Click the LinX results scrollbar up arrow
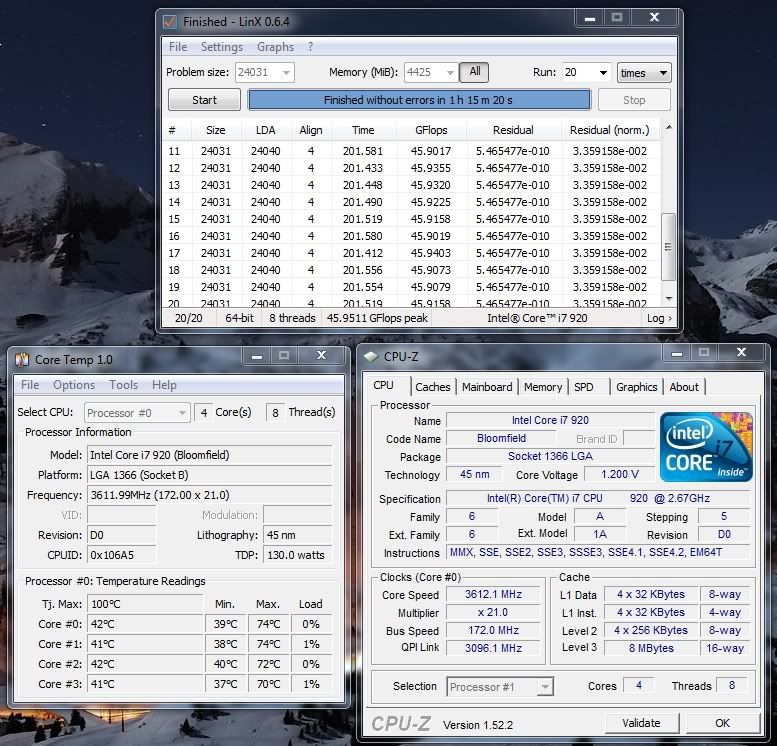Image resolution: width=777 pixels, height=746 pixels. (668, 128)
